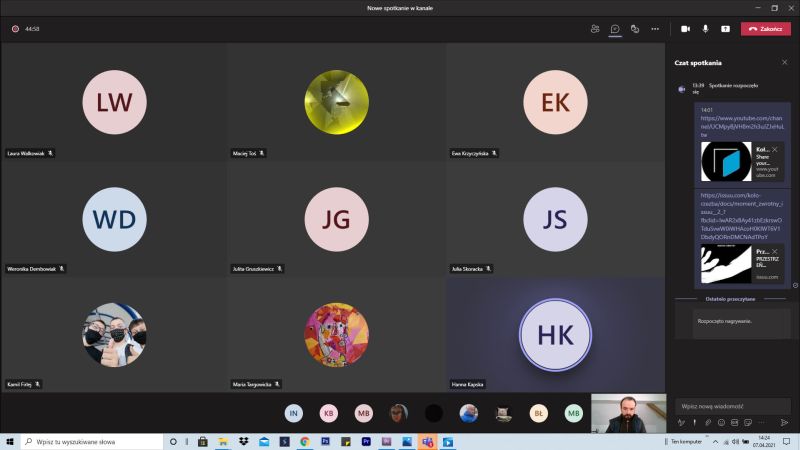
Task: Attach a file with the paperclip icon
Action: tap(707, 423)
